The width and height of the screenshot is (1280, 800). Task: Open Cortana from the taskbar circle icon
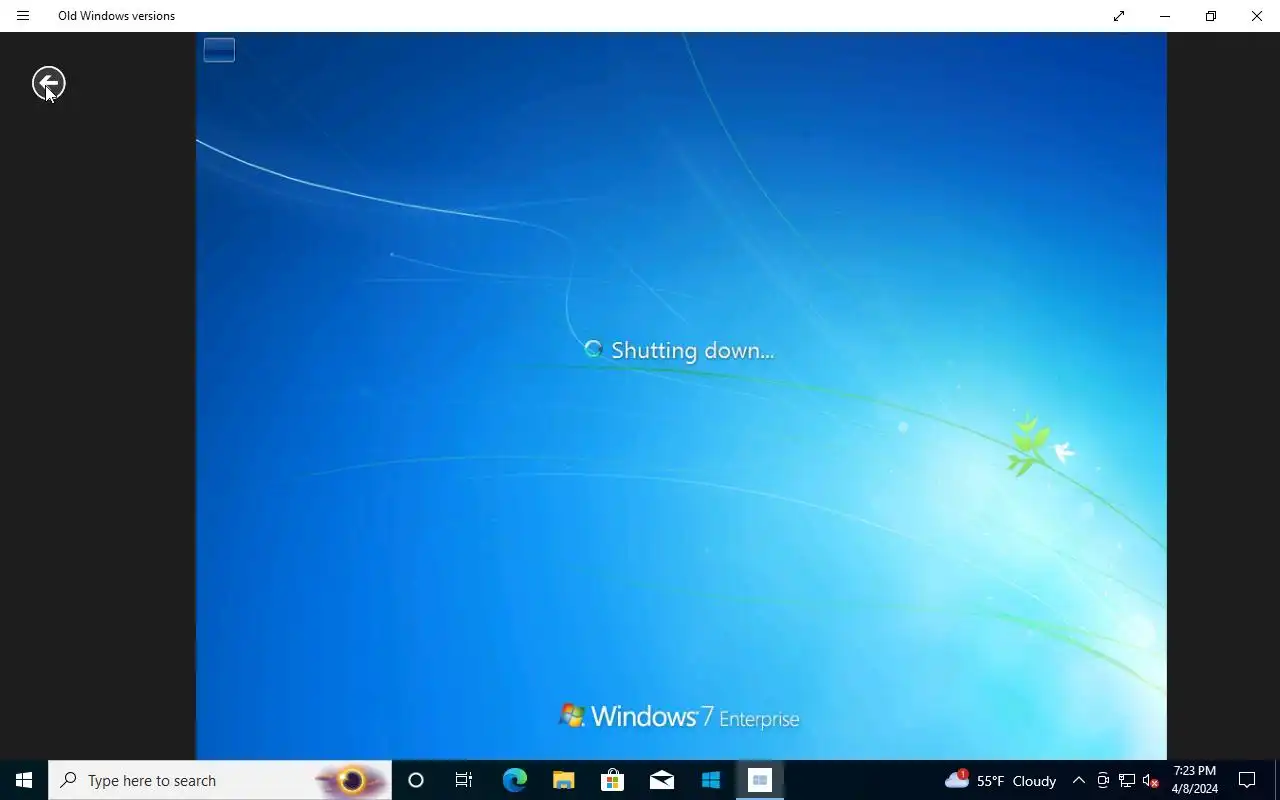(416, 780)
